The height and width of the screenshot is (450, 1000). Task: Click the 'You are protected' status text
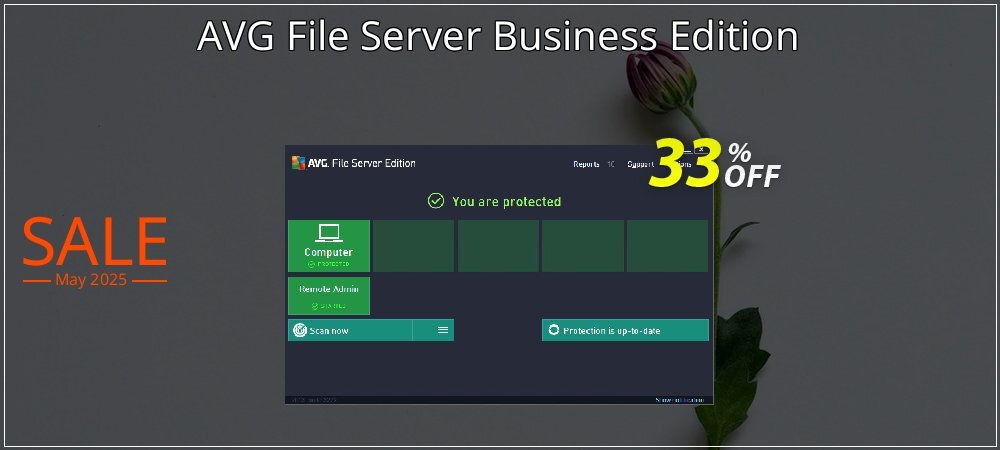pos(506,201)
